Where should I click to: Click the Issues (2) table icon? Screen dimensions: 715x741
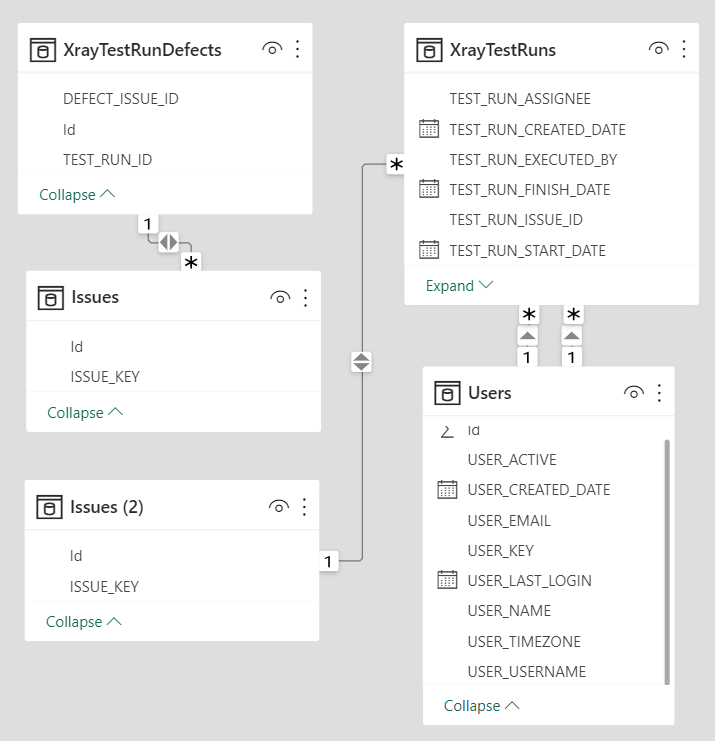[x=49, y=507]
